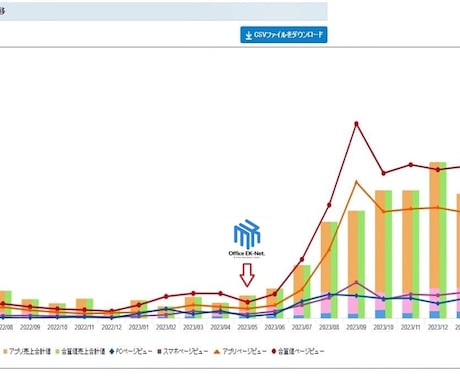Toggle the アプリ売上合計値 legend entry

27,351
